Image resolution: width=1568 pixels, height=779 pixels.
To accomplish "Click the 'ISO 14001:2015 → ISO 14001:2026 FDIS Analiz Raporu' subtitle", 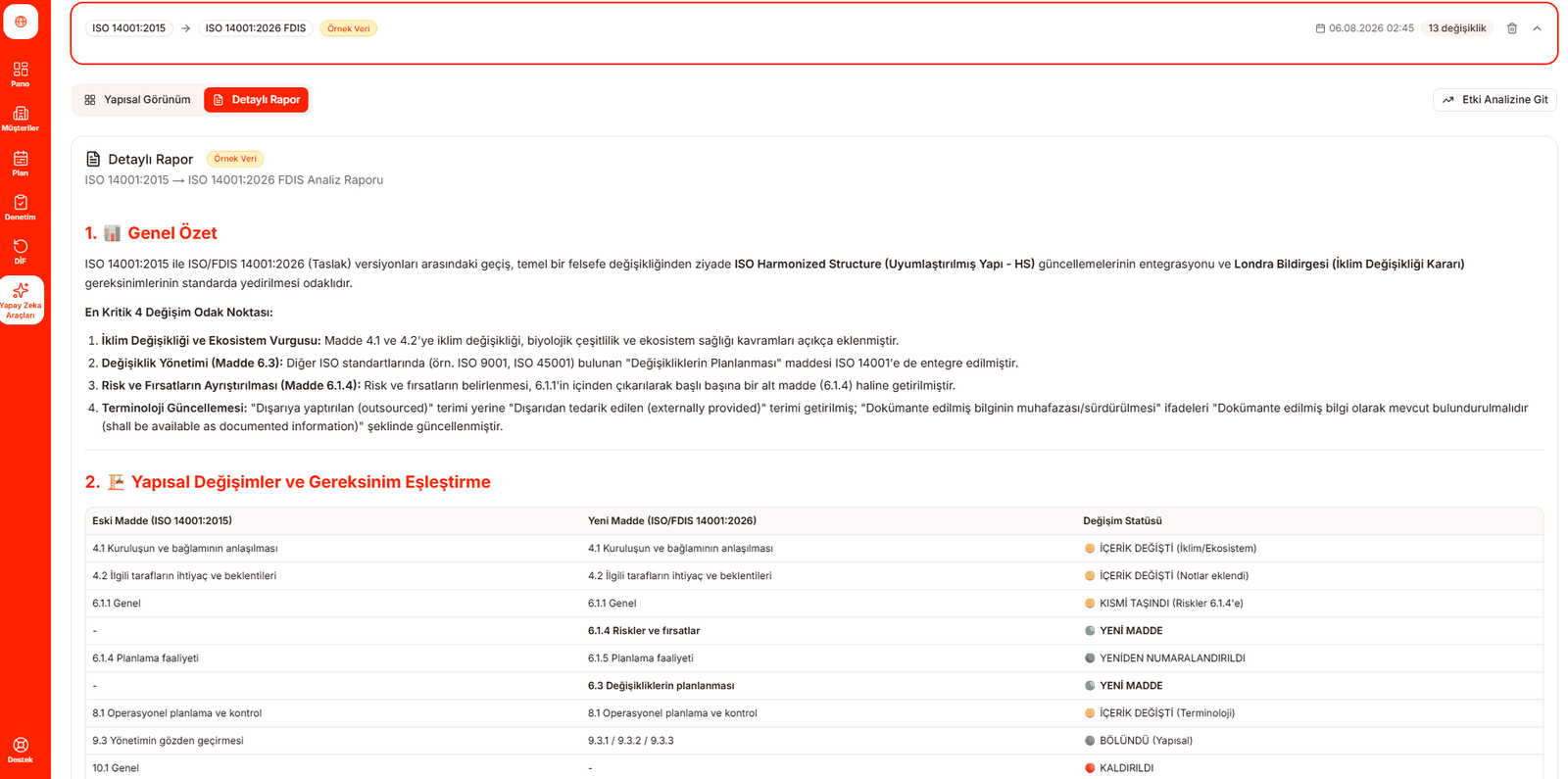I will click(234, 180).
